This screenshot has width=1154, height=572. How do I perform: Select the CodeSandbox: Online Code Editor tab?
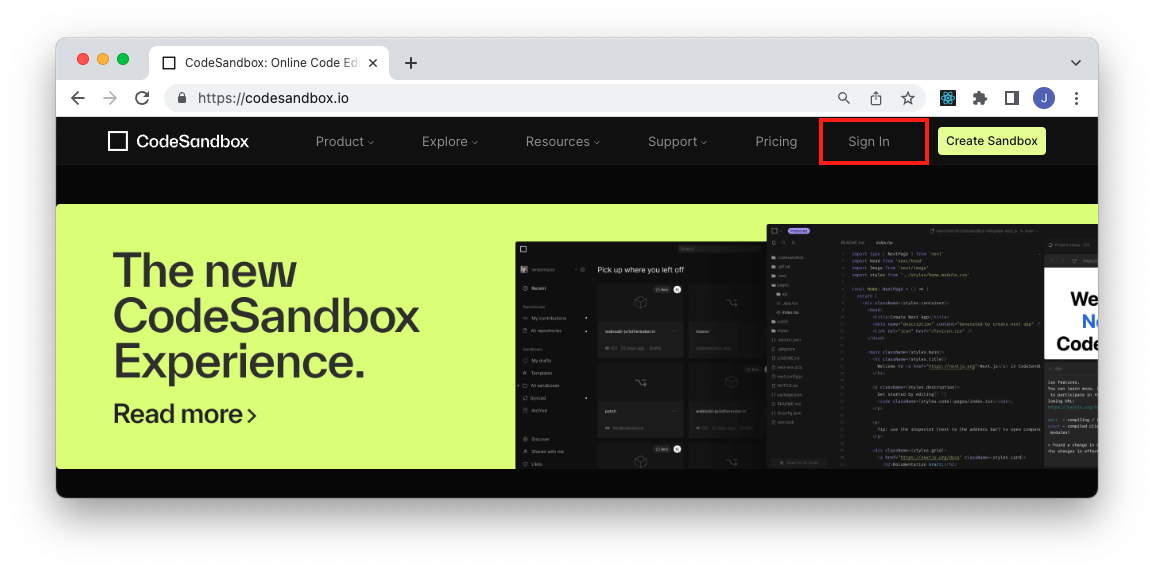pyautogui.click(x=268, y=63)
